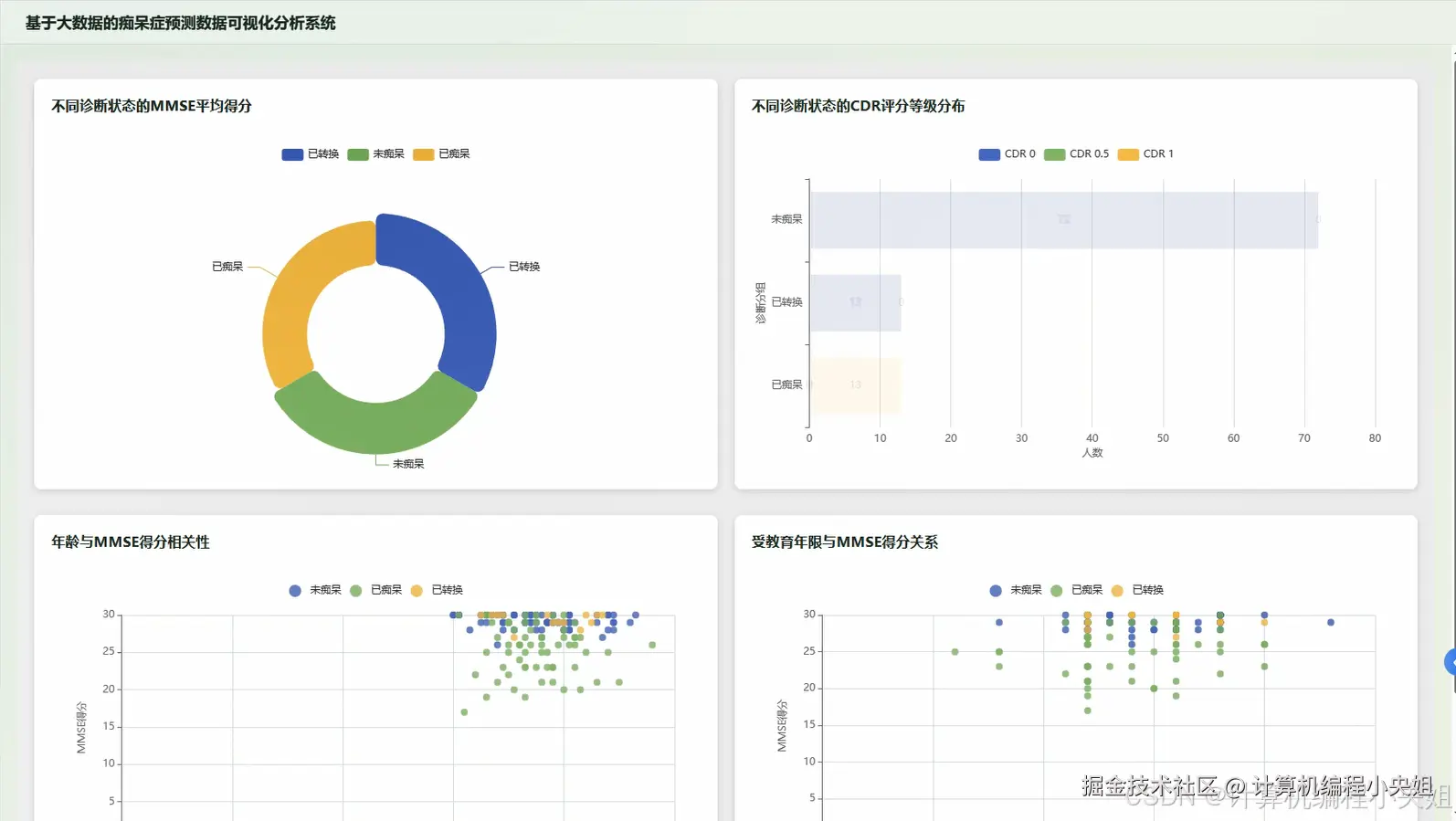
Task: Click y-axis value 30 in age-MMSE chart
Action: coord(109,615)
